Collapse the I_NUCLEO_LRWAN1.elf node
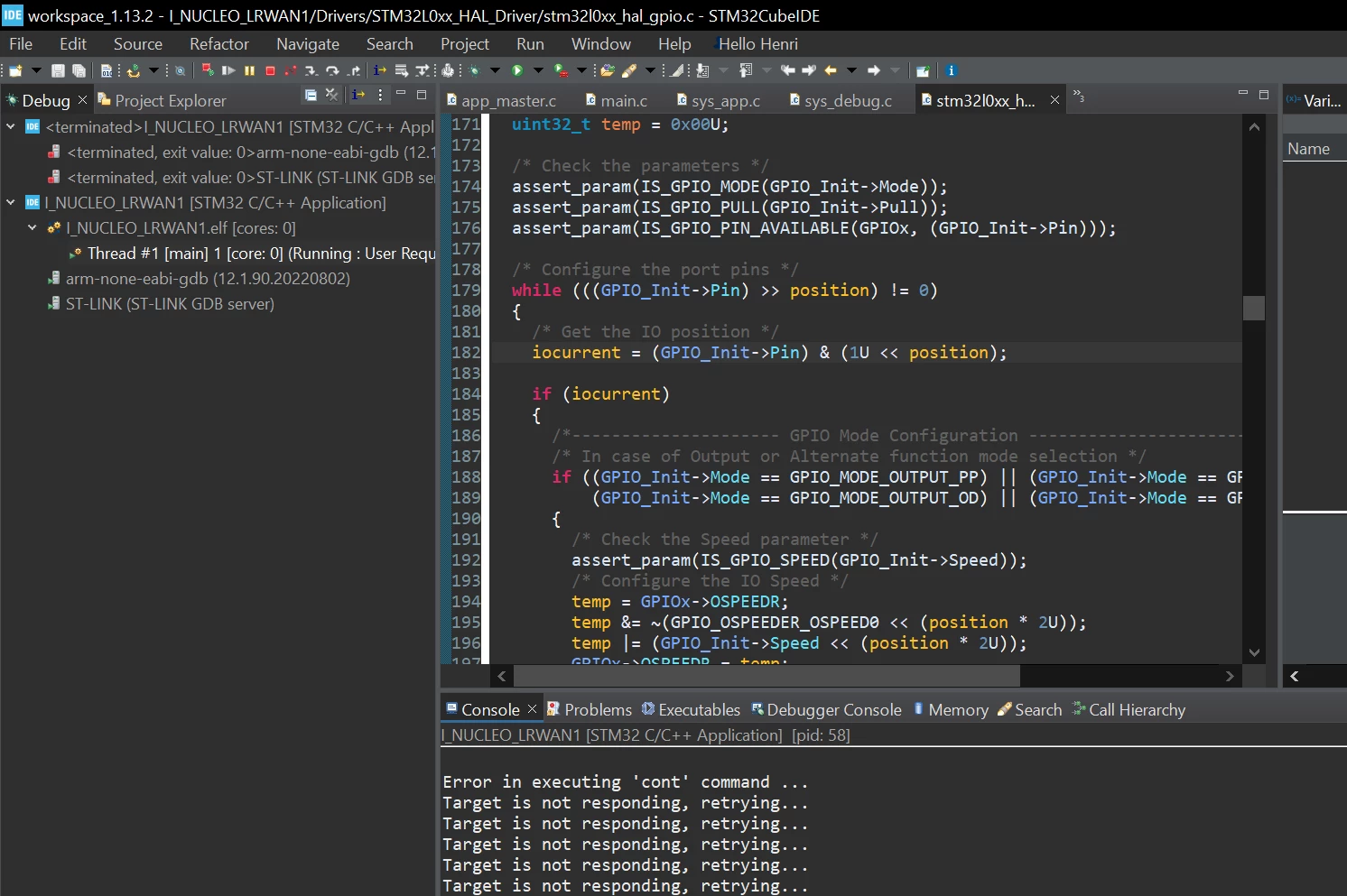Screen dimensions: 1347x896 (33, 227)
